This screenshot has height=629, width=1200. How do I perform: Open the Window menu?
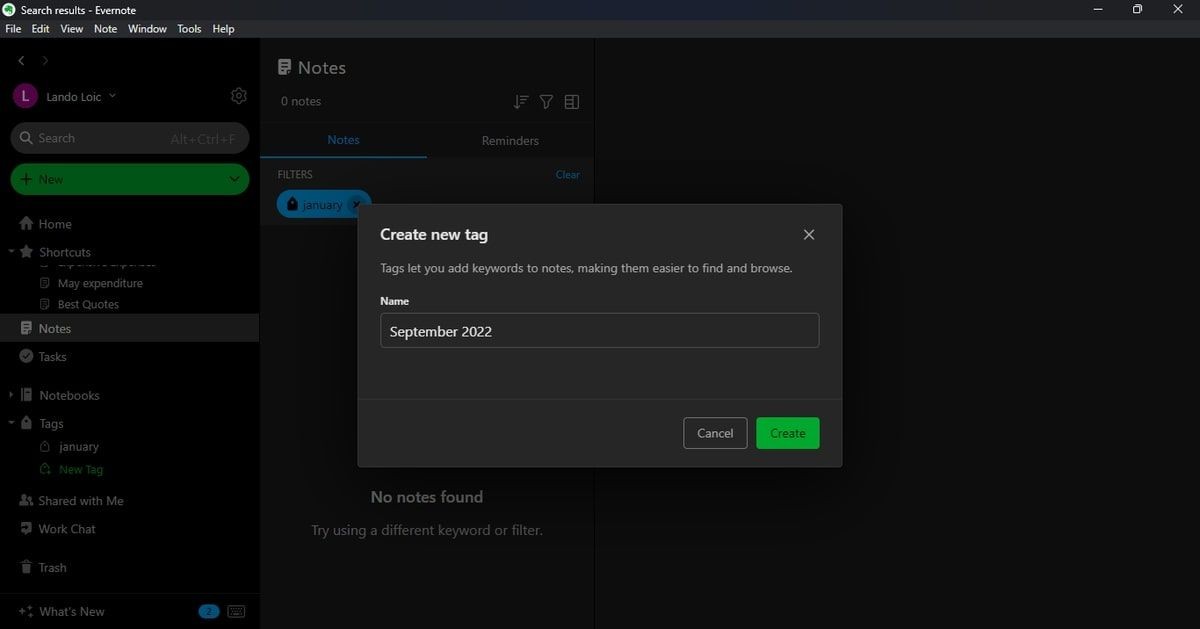(147, 29)
